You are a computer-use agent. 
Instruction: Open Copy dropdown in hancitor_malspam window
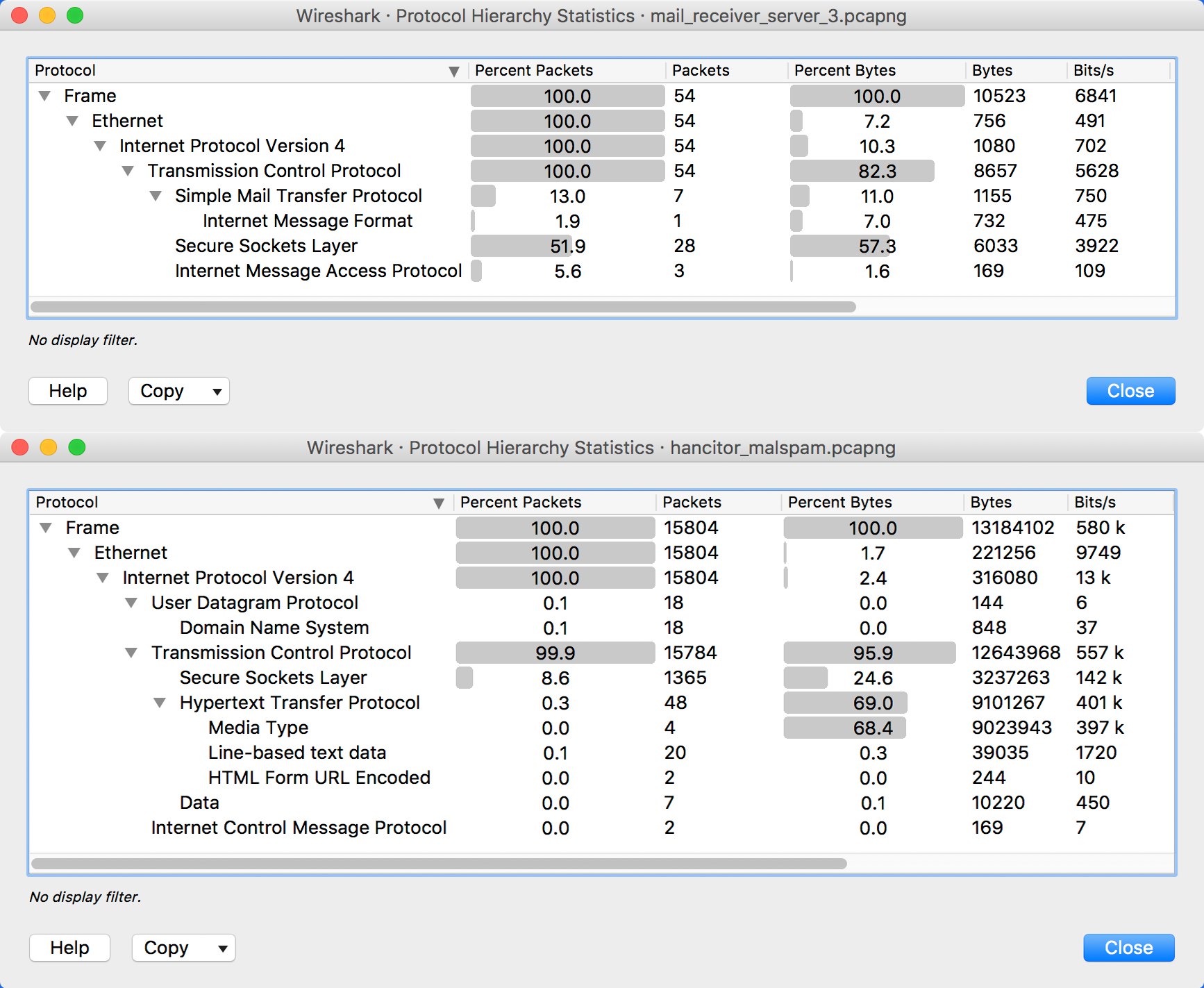tap(183, 948)
